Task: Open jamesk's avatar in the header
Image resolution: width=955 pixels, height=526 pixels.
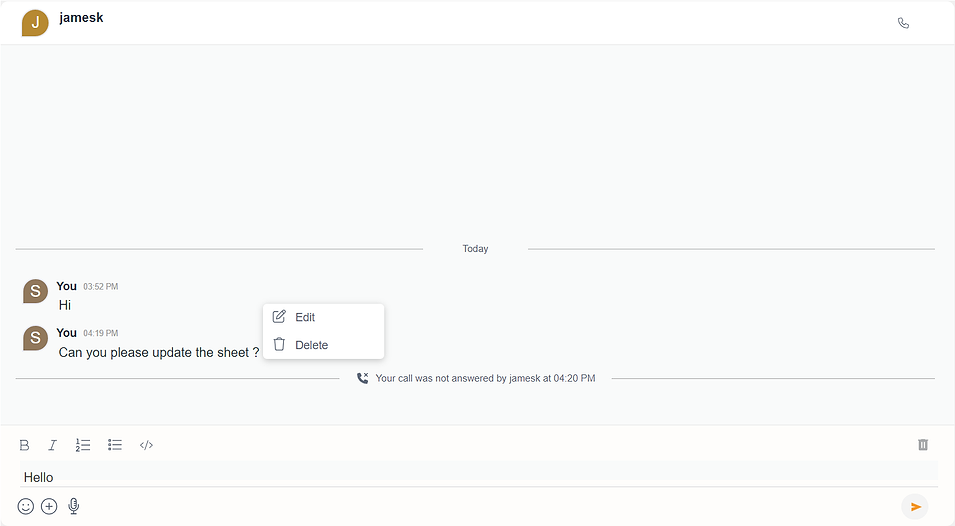Action: pos(35,23)
